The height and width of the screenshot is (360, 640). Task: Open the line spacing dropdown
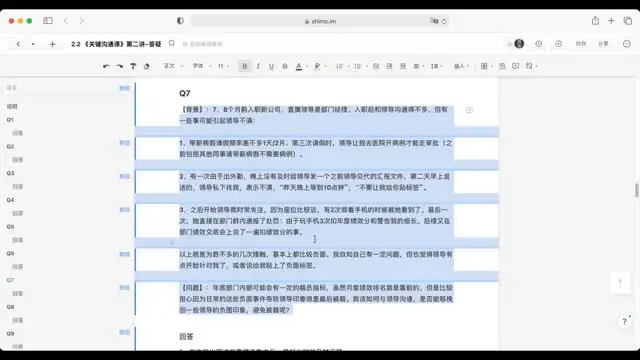pyautogui.click(x=436, y=66)
